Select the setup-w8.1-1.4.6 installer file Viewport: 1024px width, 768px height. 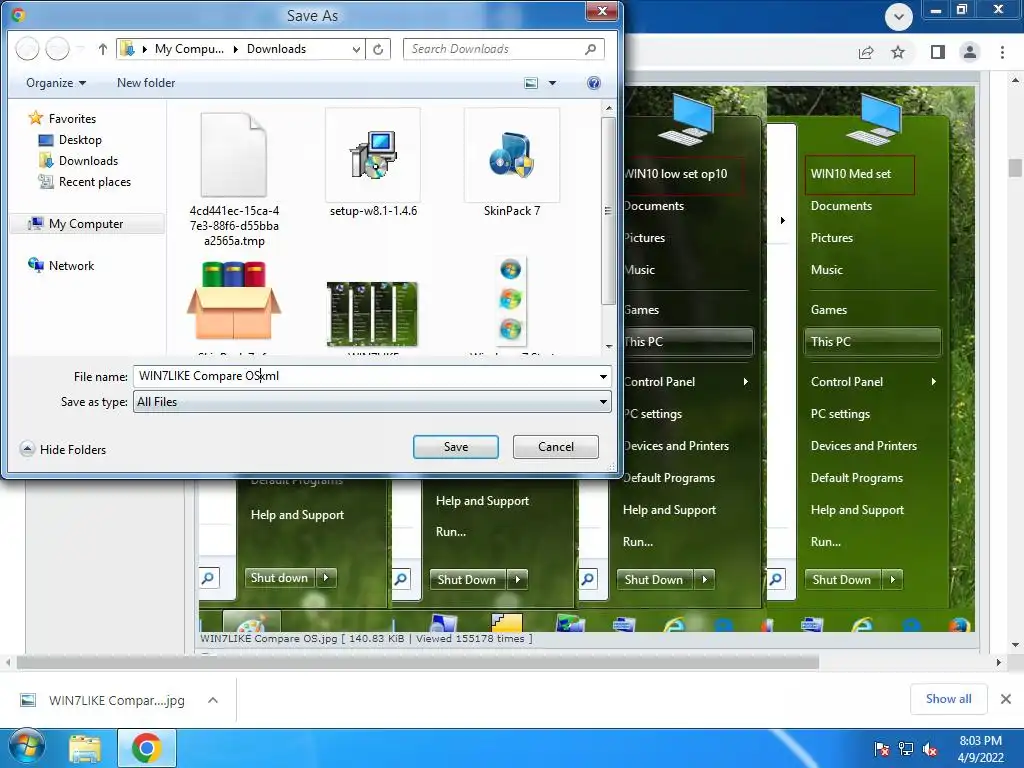click(374, 155)
